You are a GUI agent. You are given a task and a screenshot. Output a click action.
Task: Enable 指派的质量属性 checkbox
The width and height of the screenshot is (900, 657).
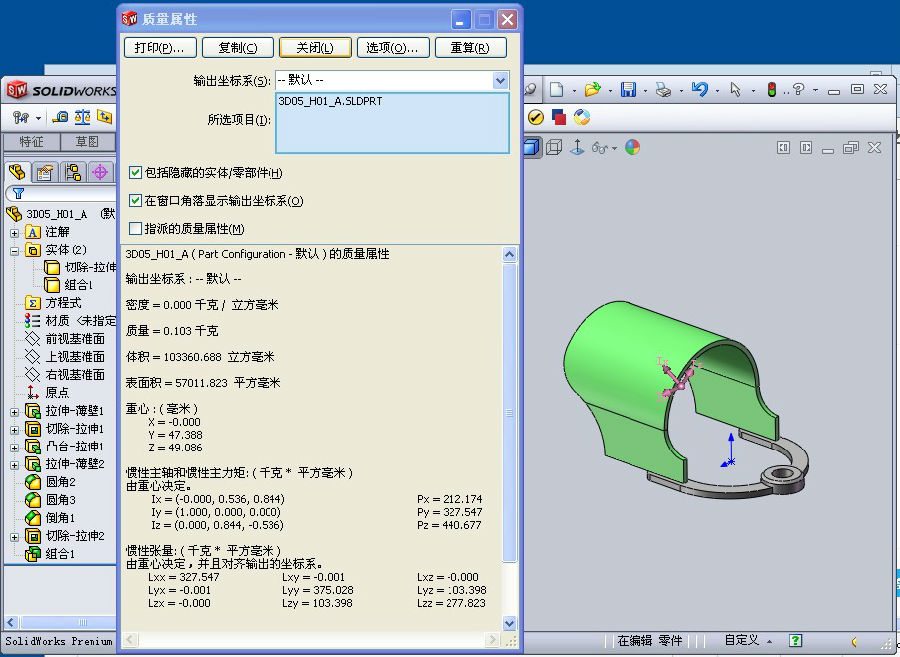pyautogui.click(x=136, y=229)
